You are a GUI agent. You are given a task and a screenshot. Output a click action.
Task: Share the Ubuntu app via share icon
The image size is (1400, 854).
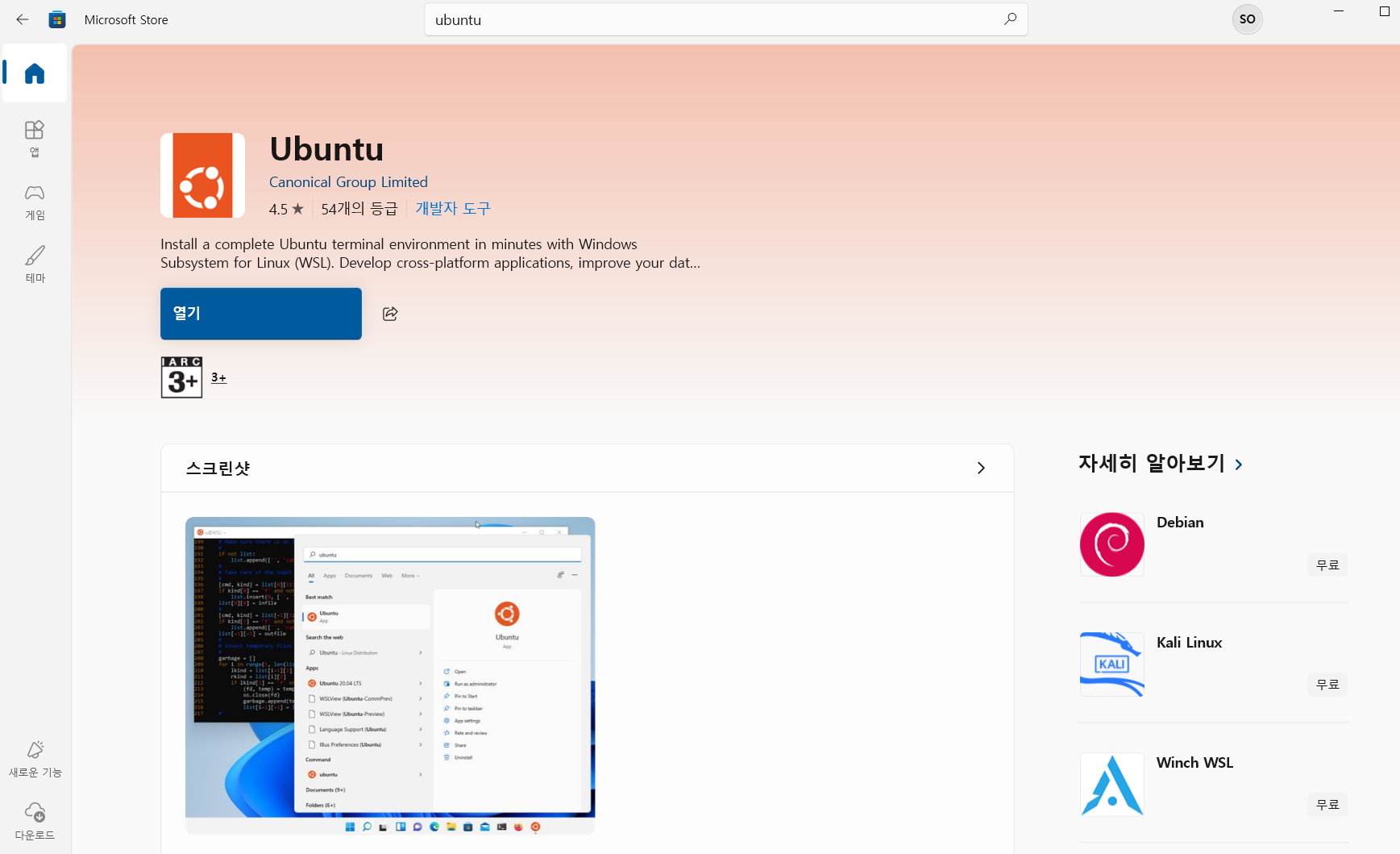[390, 314]
